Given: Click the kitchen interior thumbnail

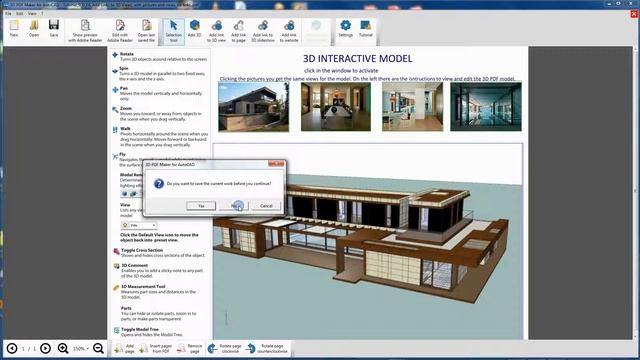Looking at the screenshot, I should pos(412,107).
